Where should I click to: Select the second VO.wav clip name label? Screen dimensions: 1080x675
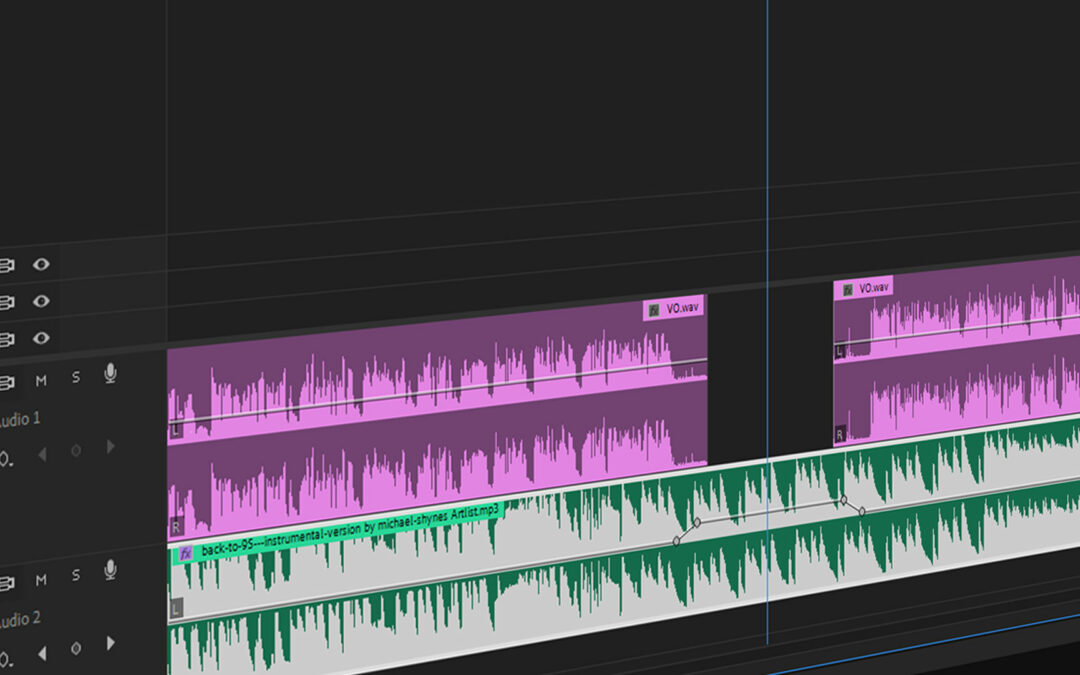873,288
